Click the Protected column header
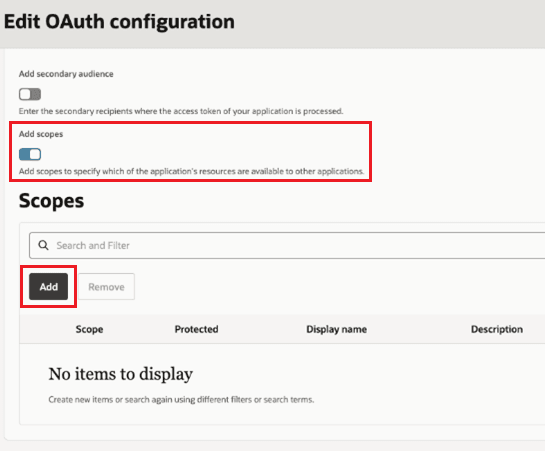This screenshot has height=451, width=545. pyautogui.click(x=196, y=329)
